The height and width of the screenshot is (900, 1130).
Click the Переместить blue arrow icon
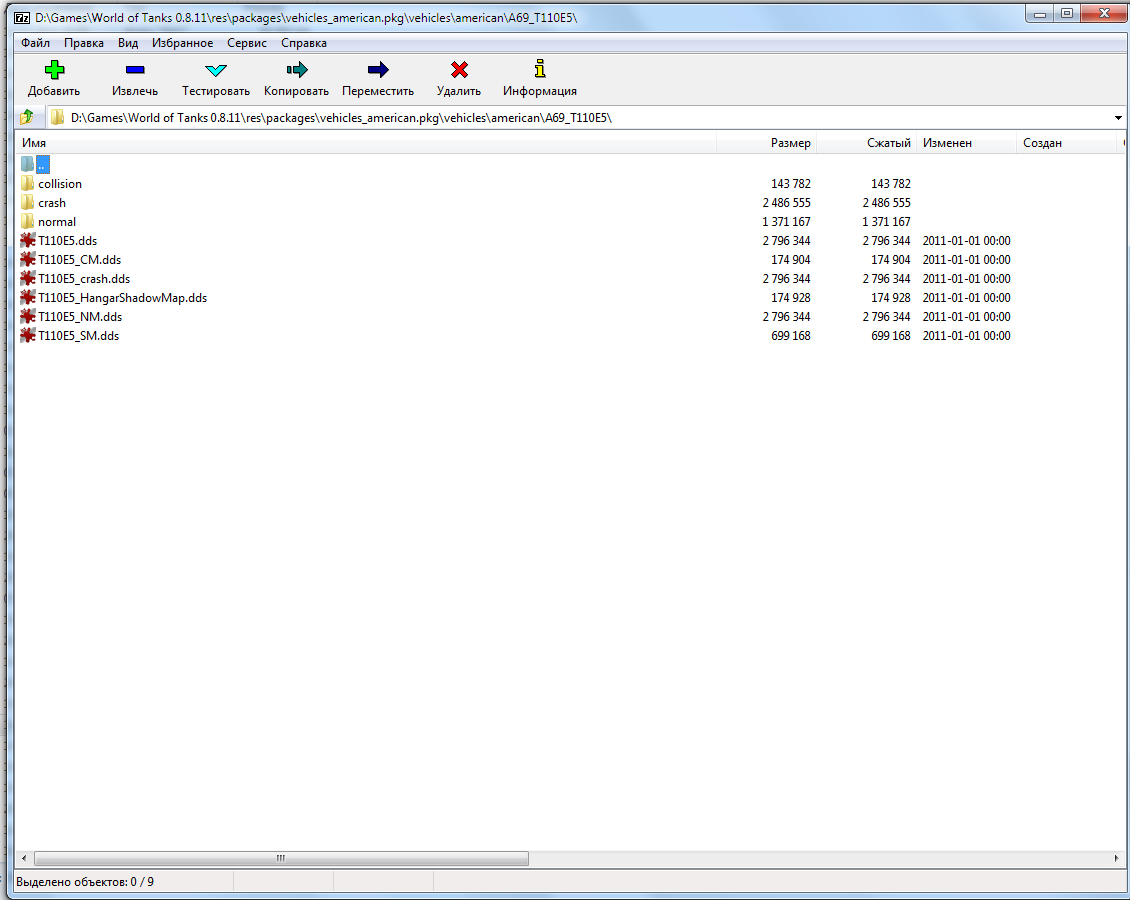coord(378,70)
